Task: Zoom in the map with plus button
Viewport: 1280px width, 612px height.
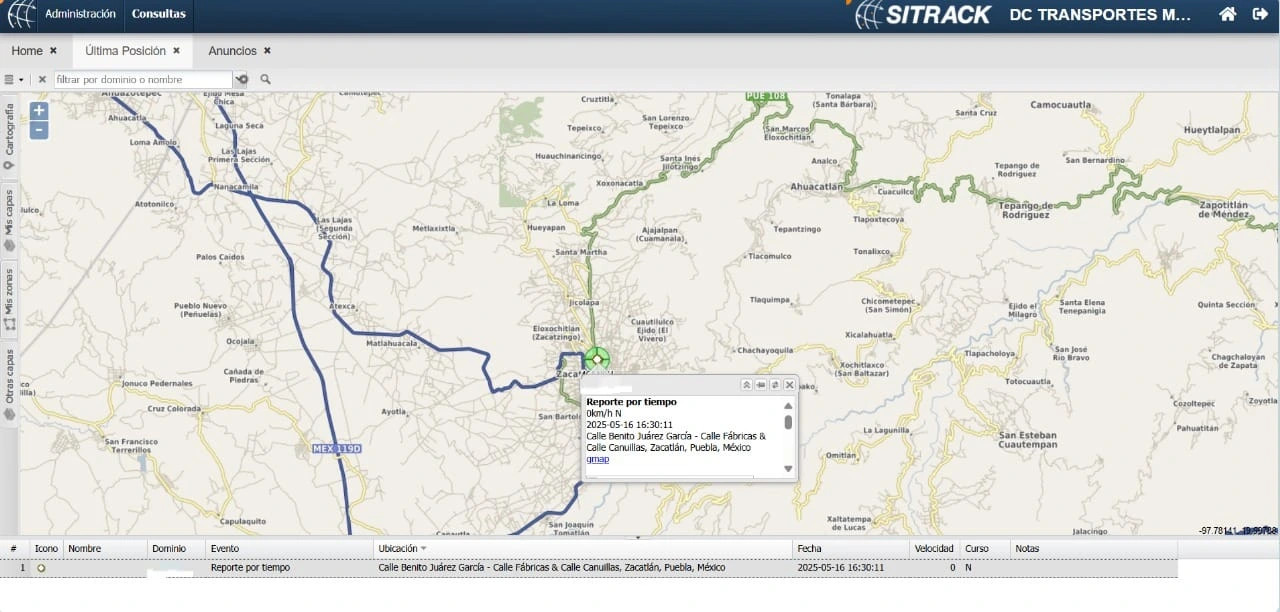Action: point(39,111)
